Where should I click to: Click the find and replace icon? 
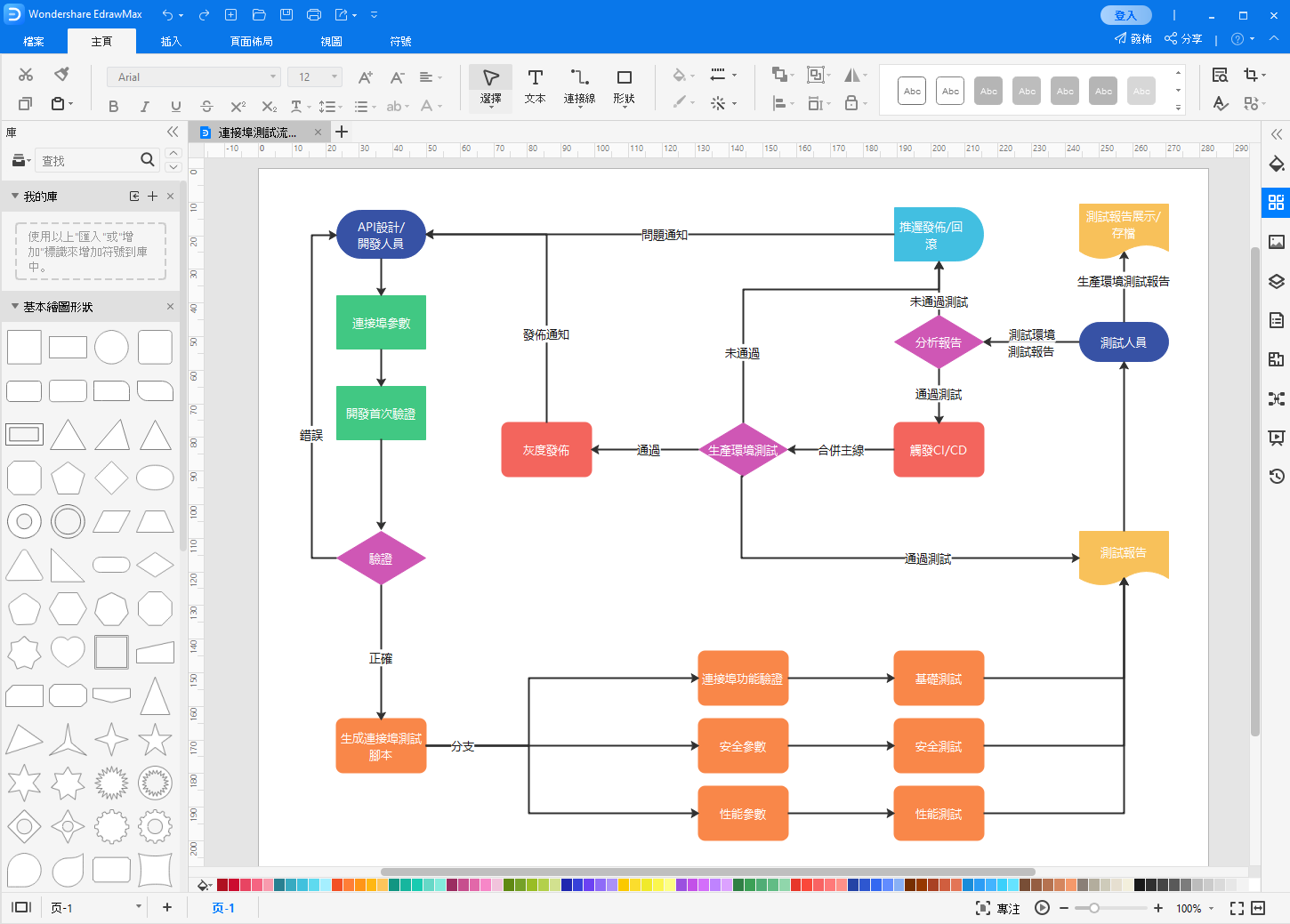click(1221, 75)
